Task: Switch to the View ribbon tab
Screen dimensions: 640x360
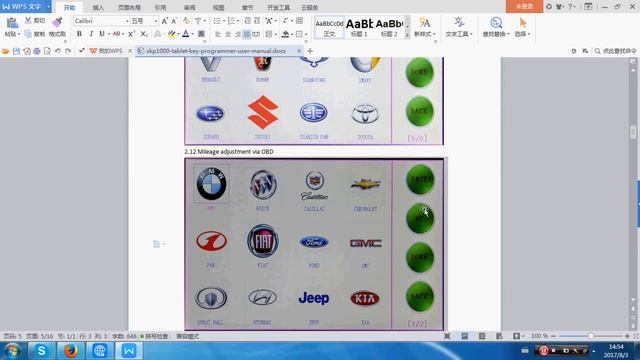Action: tap(219, 7)
